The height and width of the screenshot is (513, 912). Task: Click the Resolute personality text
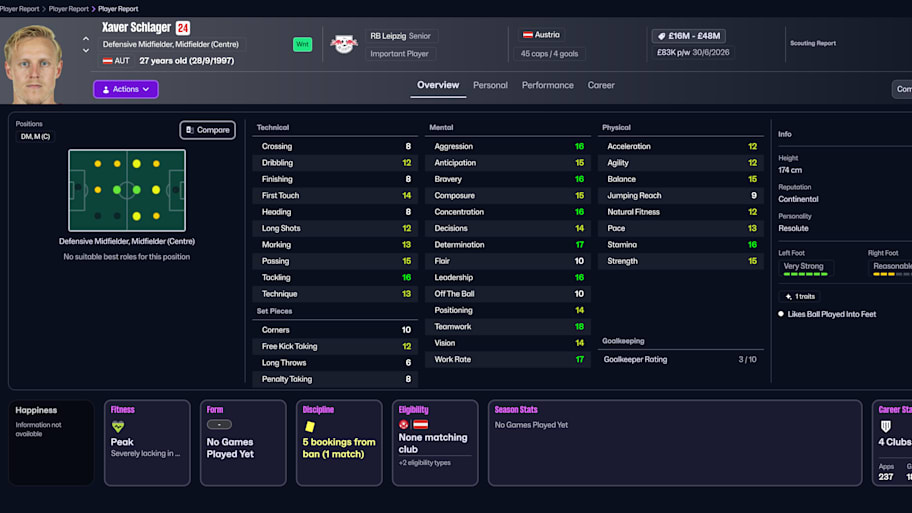click(793, 228)
